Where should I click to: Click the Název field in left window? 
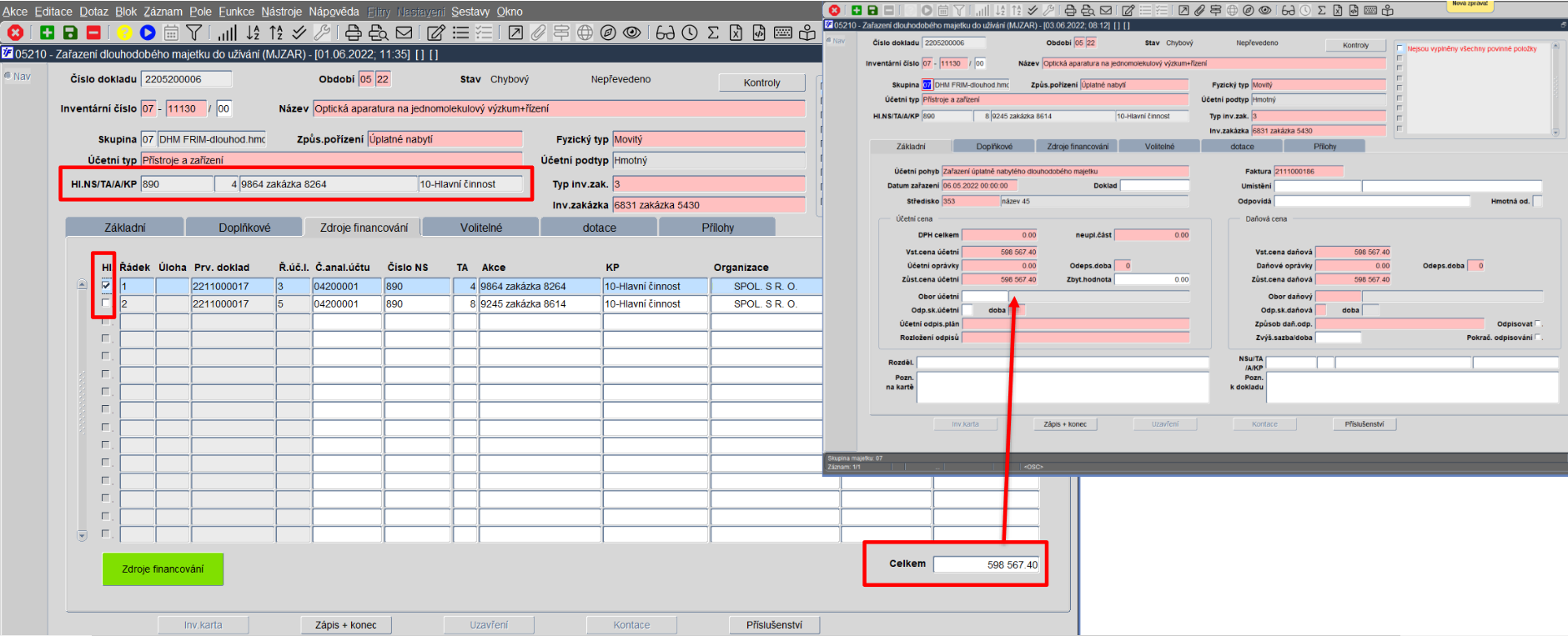tap(559, 108)
